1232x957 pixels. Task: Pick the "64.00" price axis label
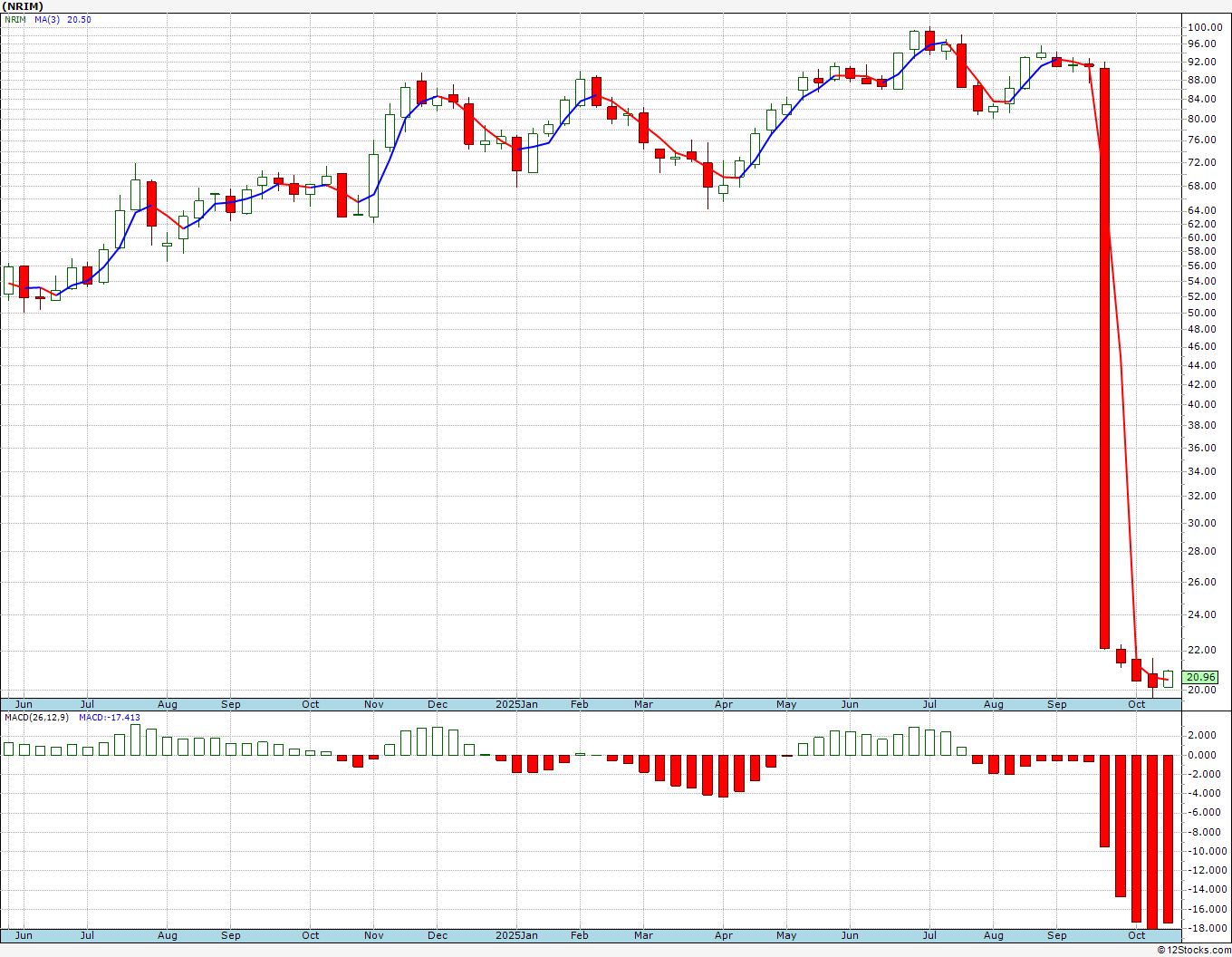click(1201, 210)
